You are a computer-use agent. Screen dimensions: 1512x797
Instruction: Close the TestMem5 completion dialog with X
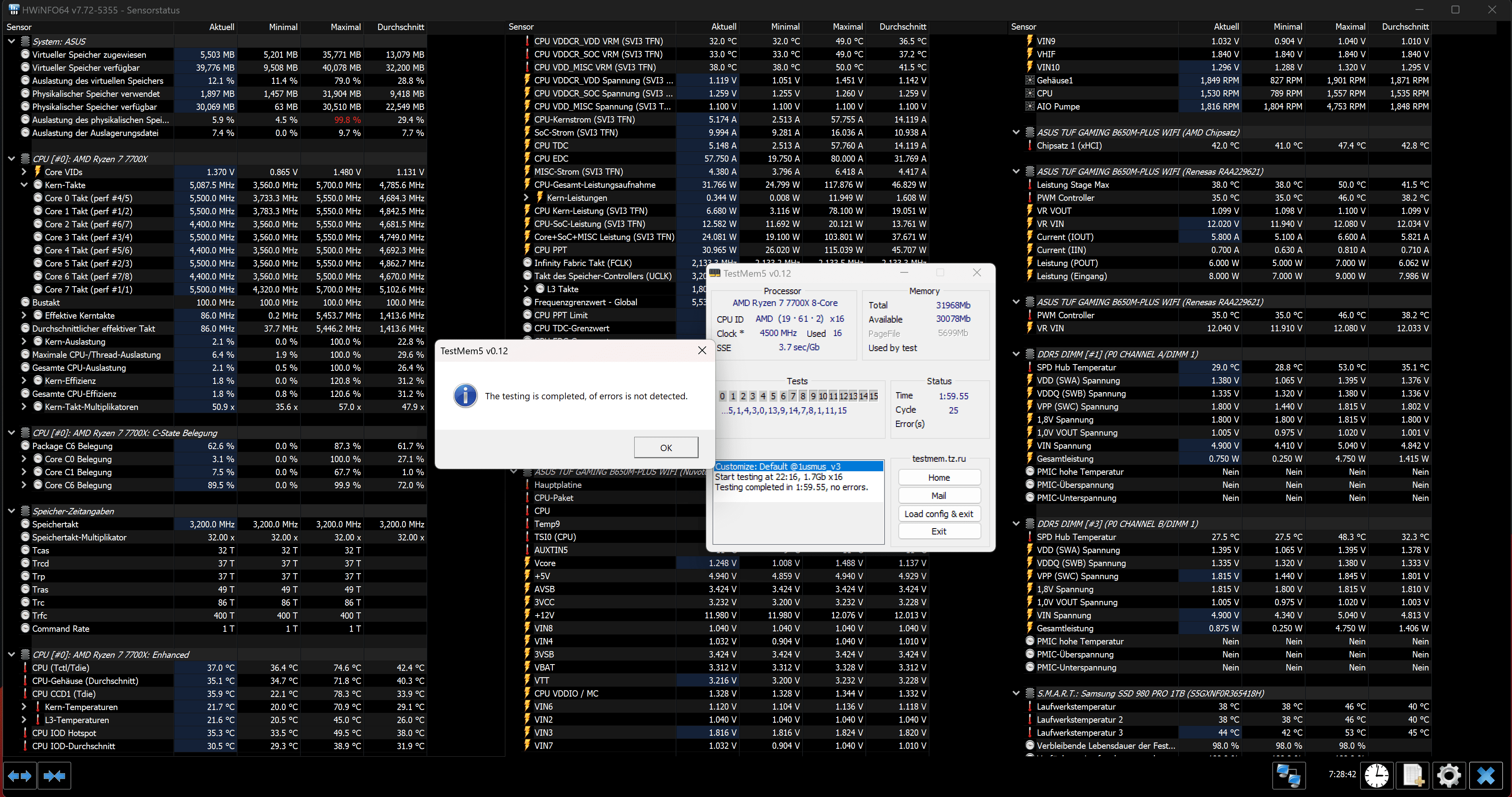[701, 350]
